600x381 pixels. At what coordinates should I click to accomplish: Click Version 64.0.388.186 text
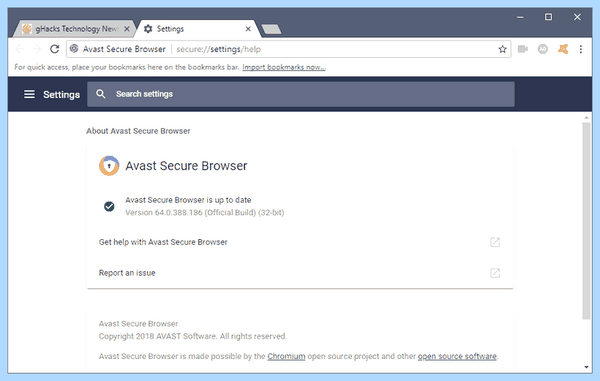click(204, 213)
